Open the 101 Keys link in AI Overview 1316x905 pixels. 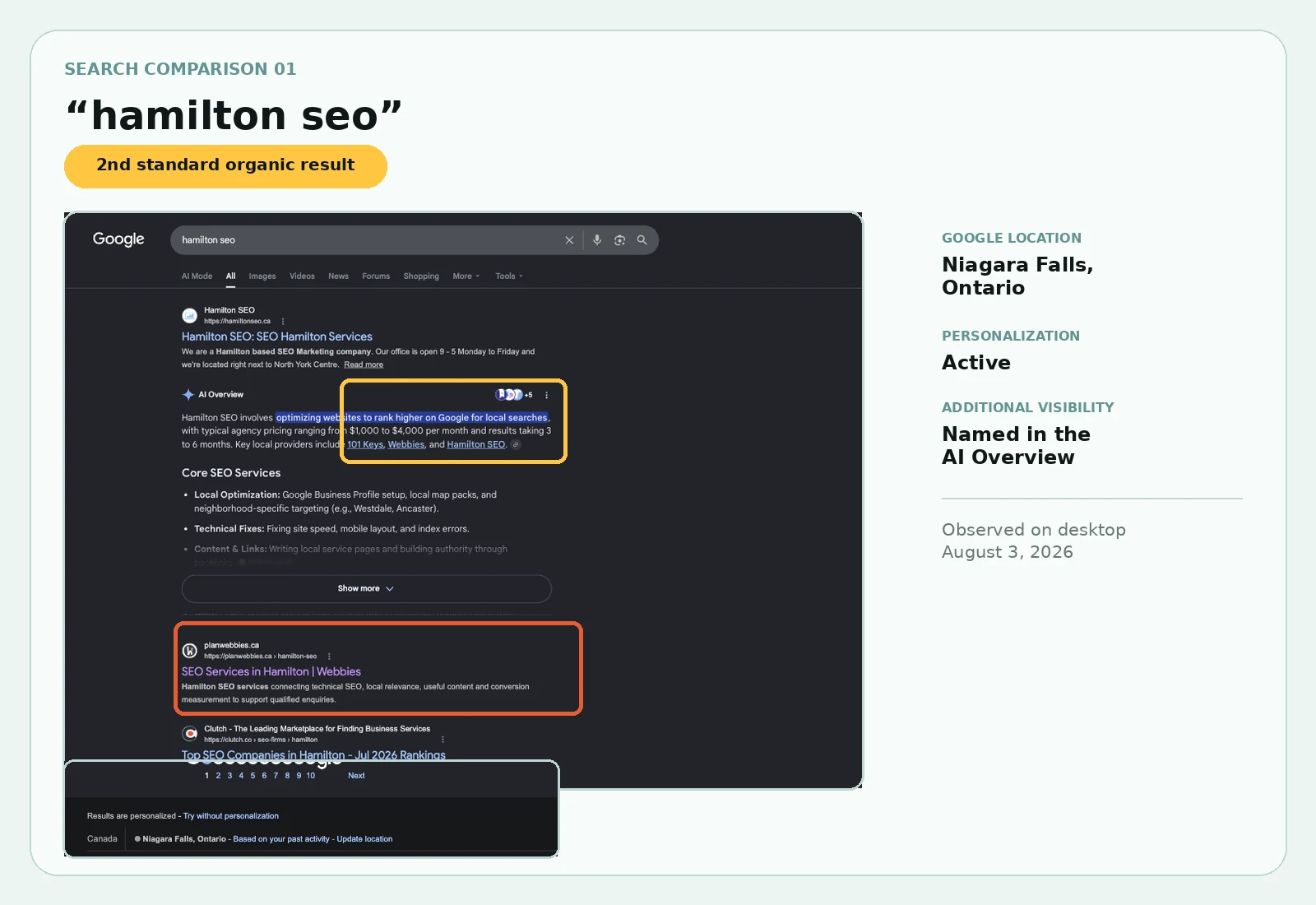(x=365, y=444)
